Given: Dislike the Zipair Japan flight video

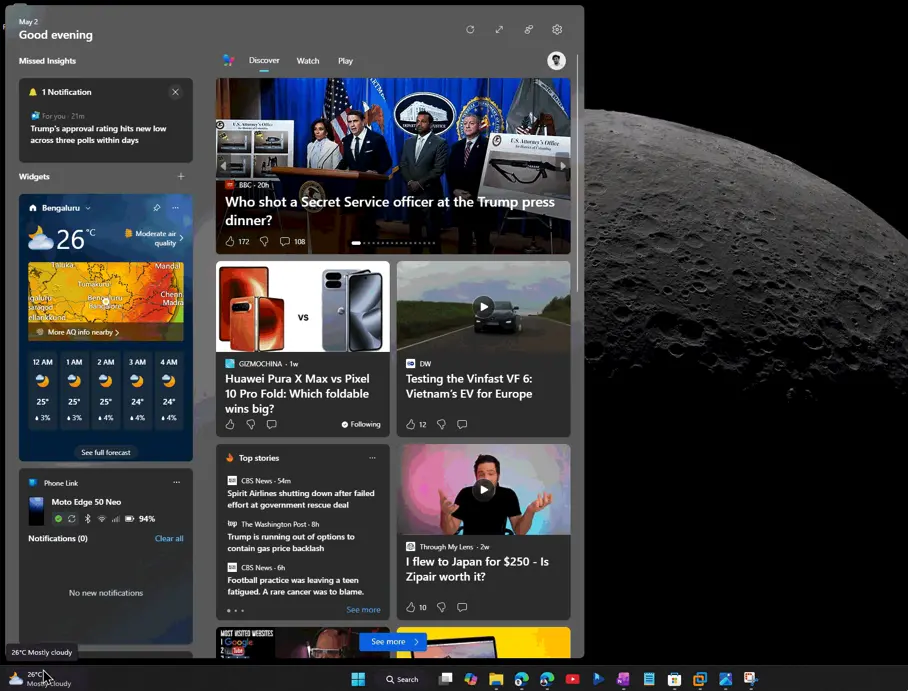Looking at the screenshot, I should coord(441,607).
